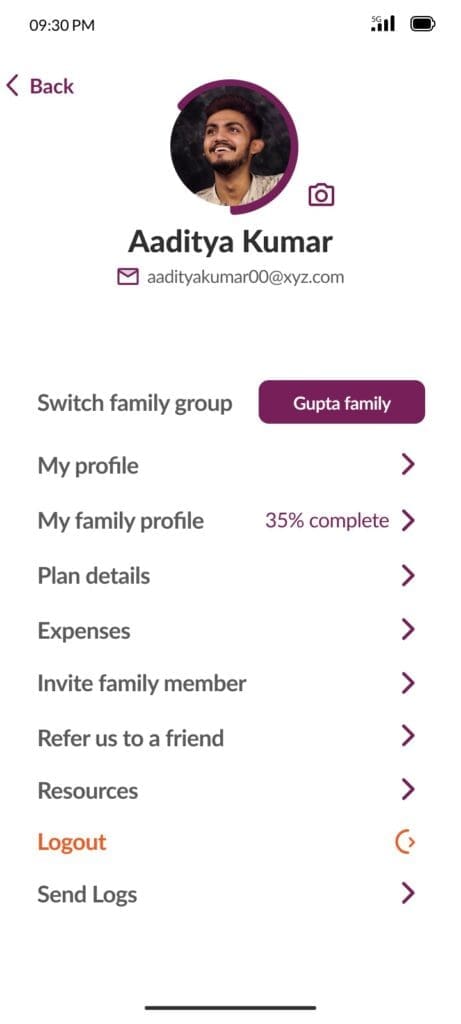Tap the battery icon in the status bar

(422, 24)
